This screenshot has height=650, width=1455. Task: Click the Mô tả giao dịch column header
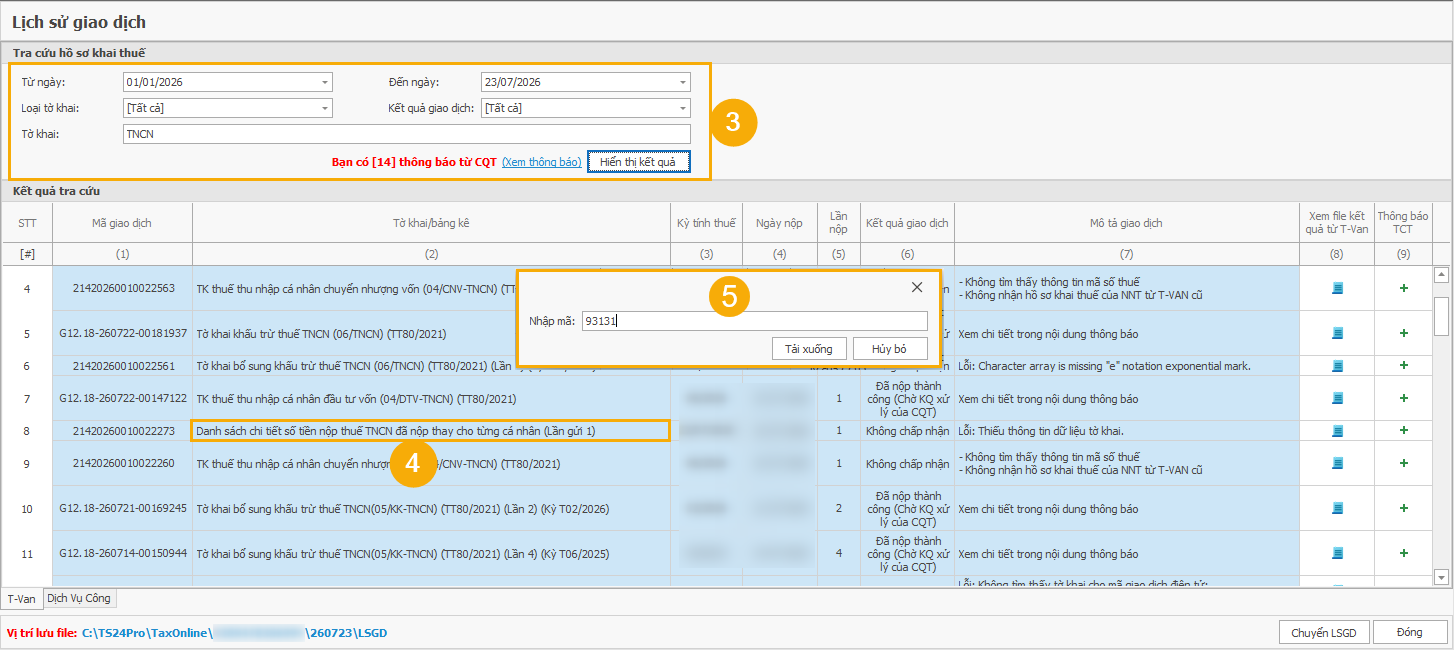click(1126, 223)
